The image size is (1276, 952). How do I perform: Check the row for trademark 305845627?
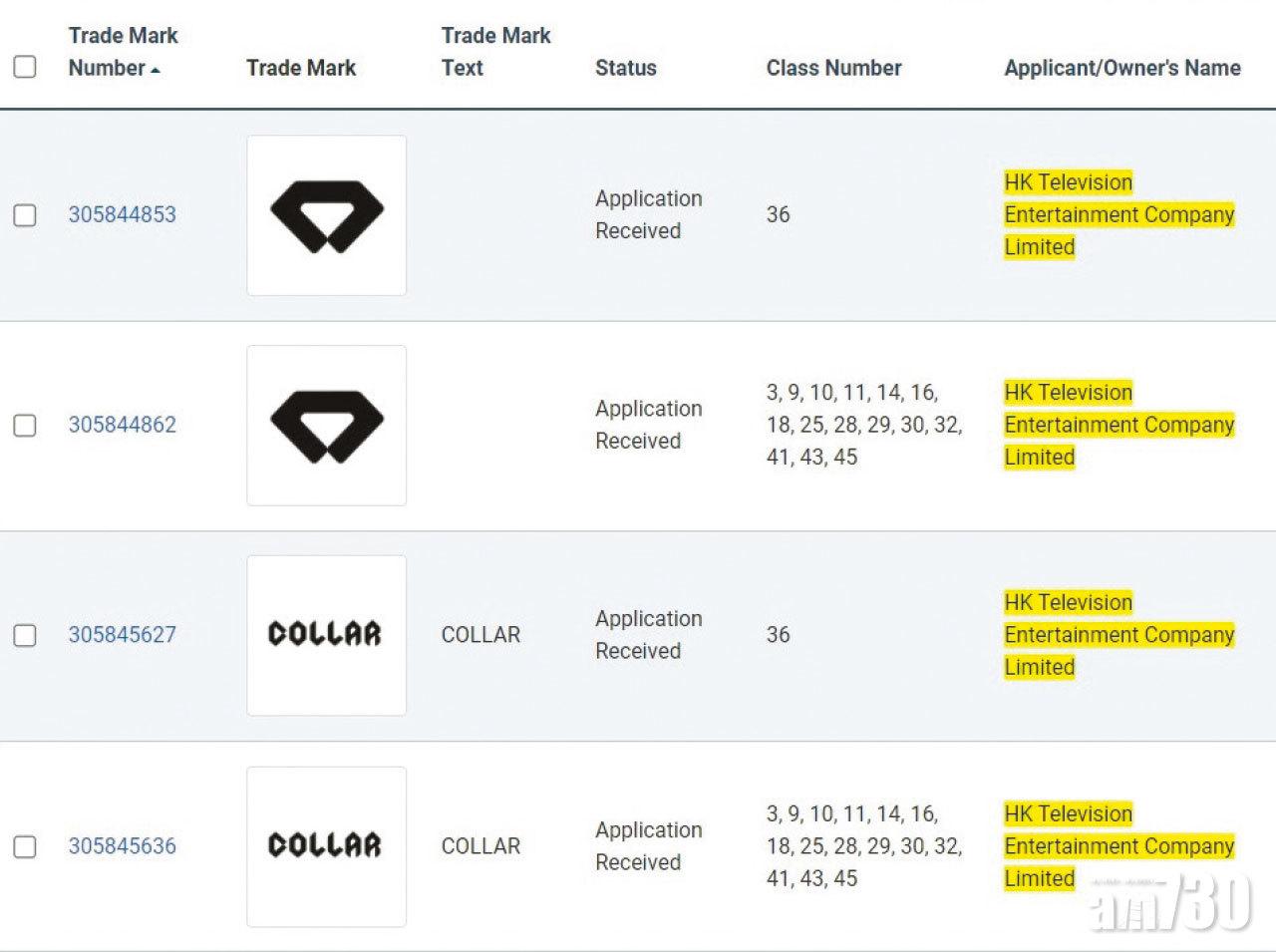pos(25,636)
